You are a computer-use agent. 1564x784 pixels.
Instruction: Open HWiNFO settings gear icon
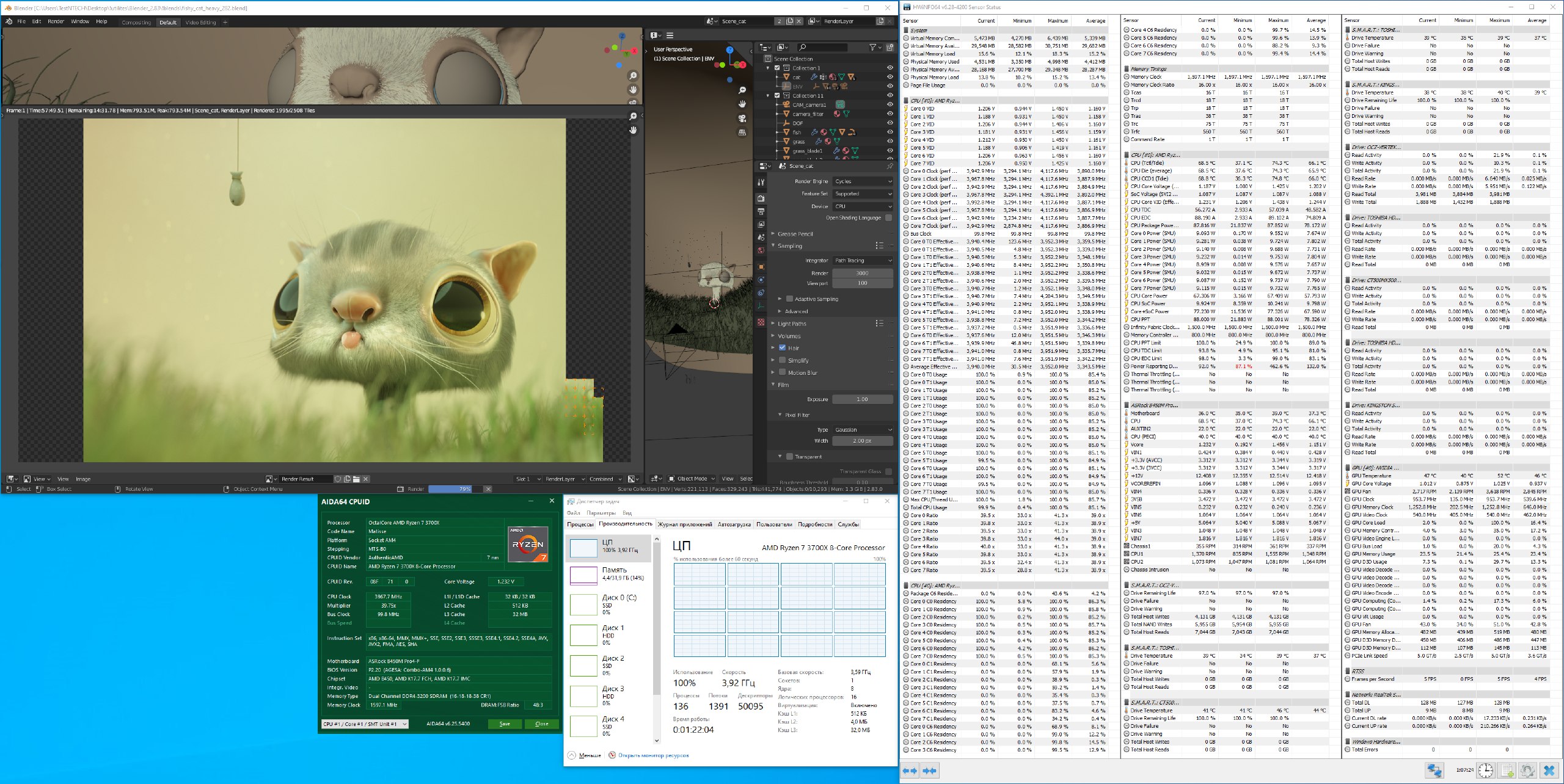(x=1527, y=771)
